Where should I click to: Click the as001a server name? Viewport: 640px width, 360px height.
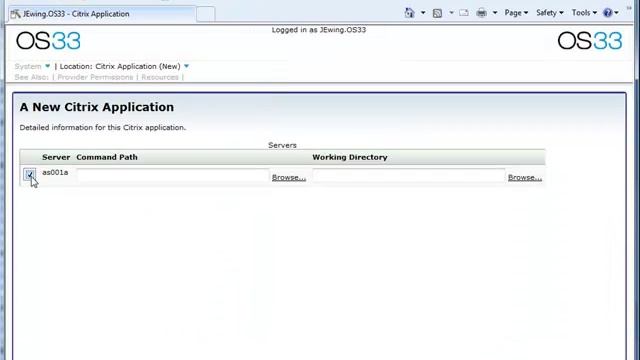tap(55, 172)
